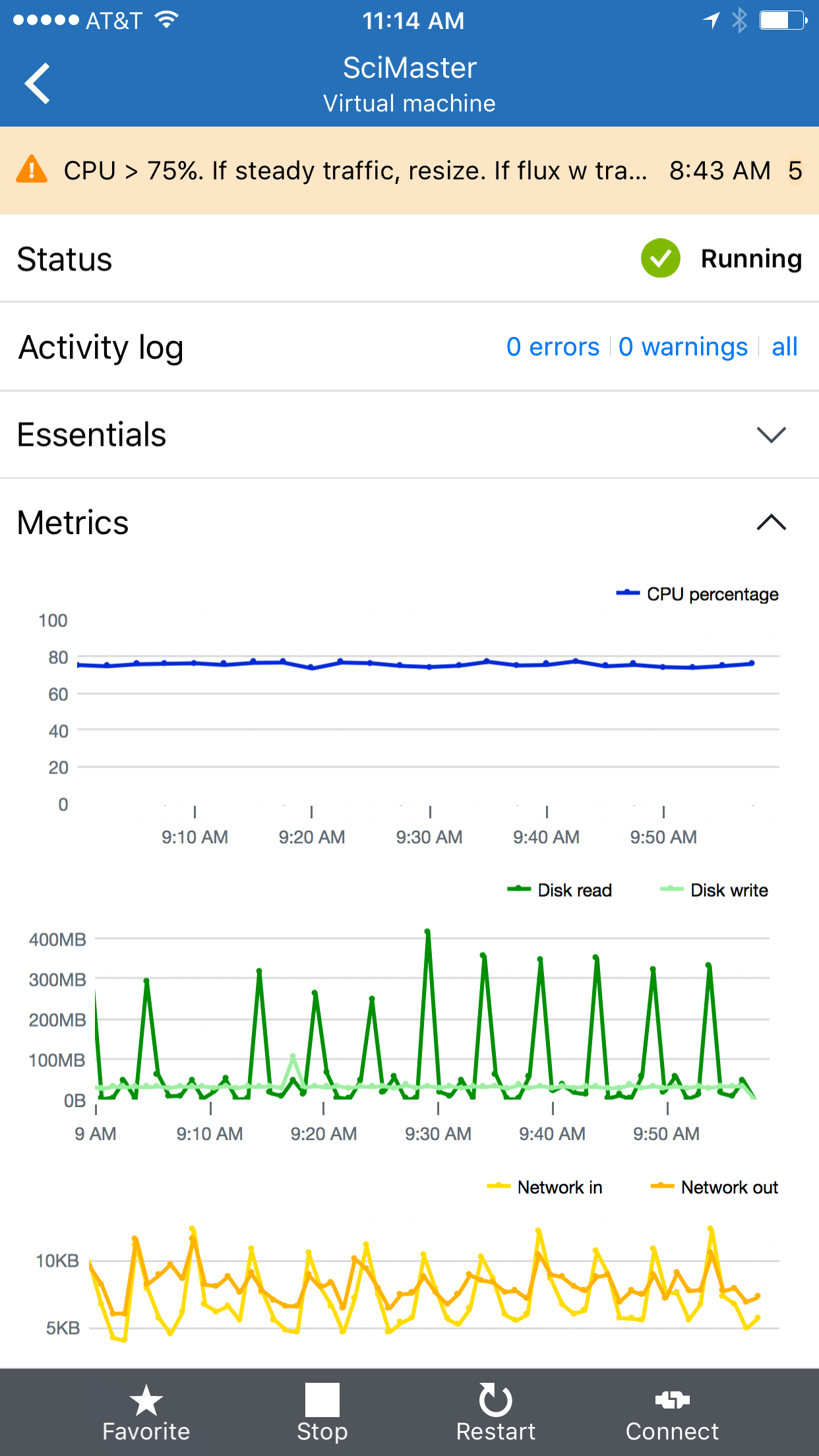Stop the virtual machine
The height and width of the screenshot is (1456, 819).
tap(322, 1412)
